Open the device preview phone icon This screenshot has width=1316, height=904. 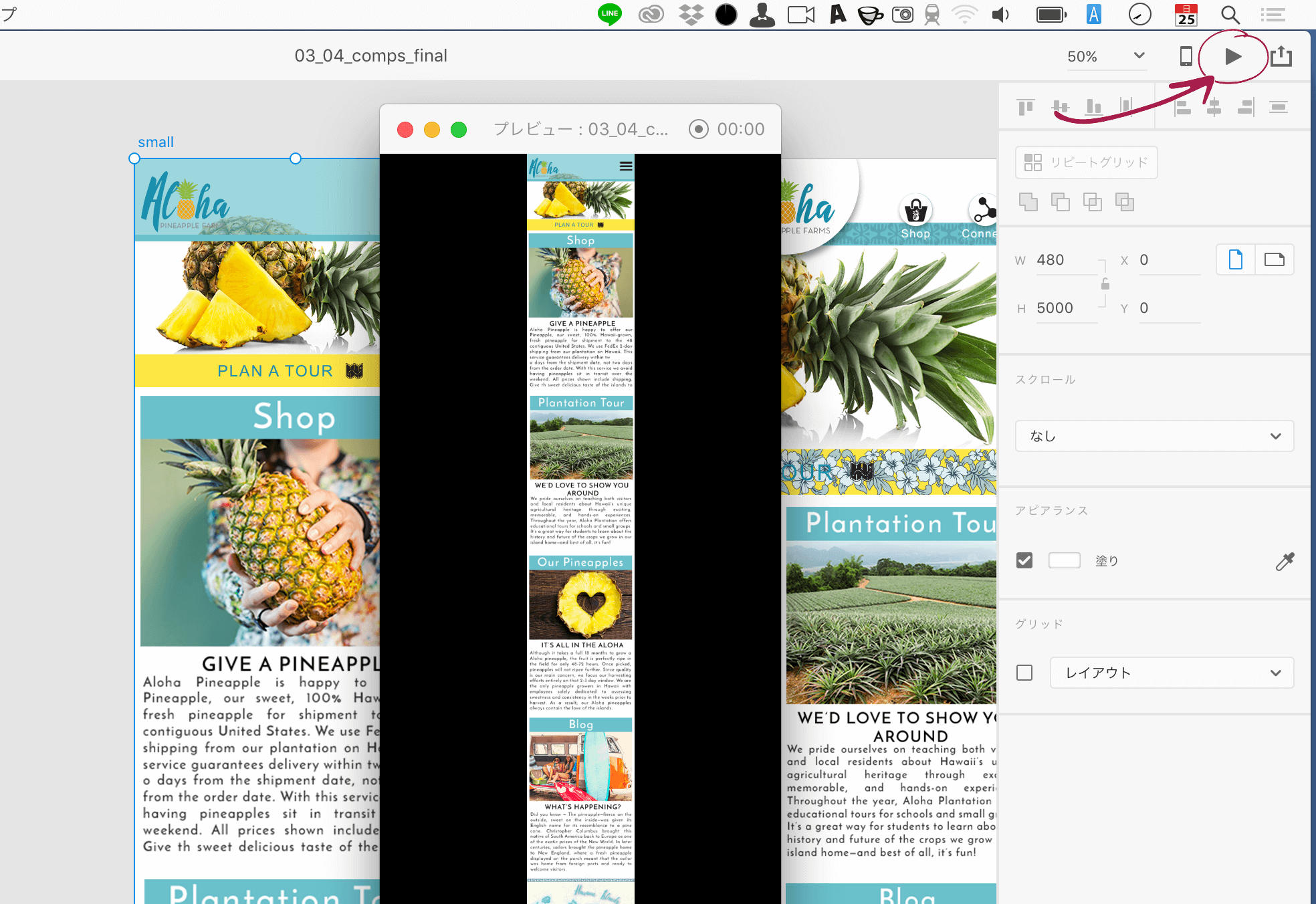[x=1186, y=56]
